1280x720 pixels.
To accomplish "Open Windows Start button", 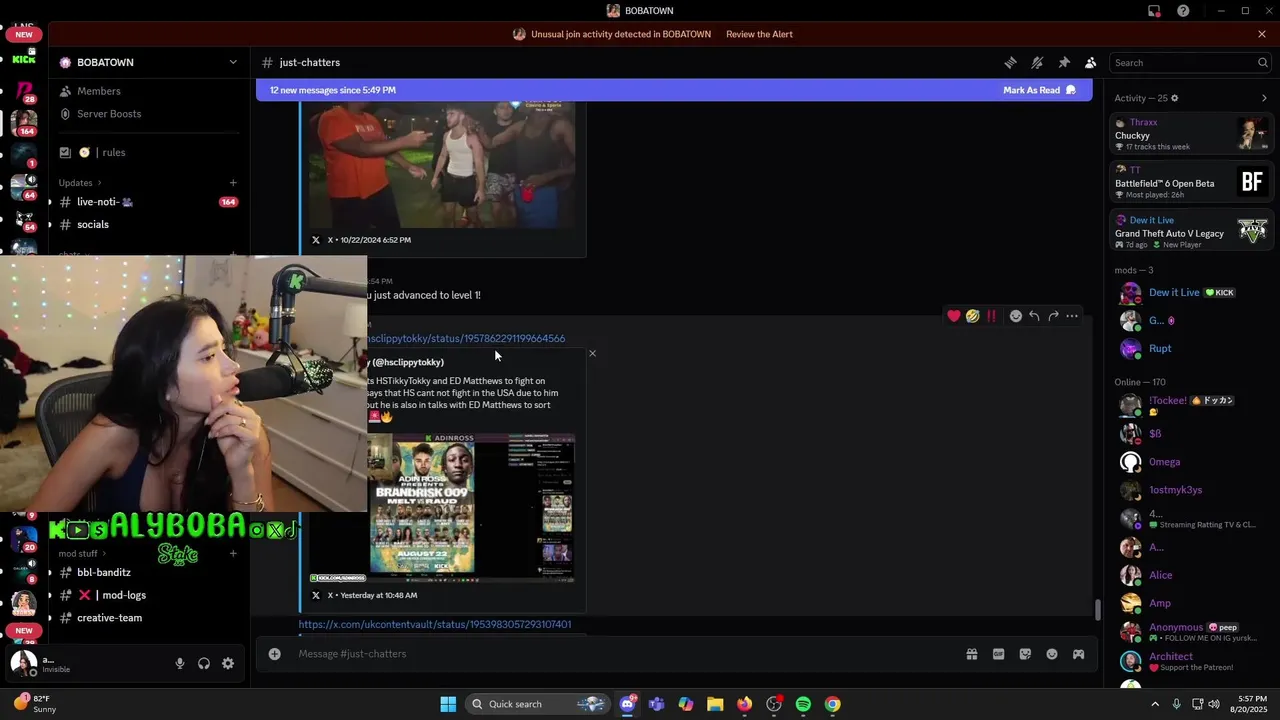I will (x=448, y=704).
